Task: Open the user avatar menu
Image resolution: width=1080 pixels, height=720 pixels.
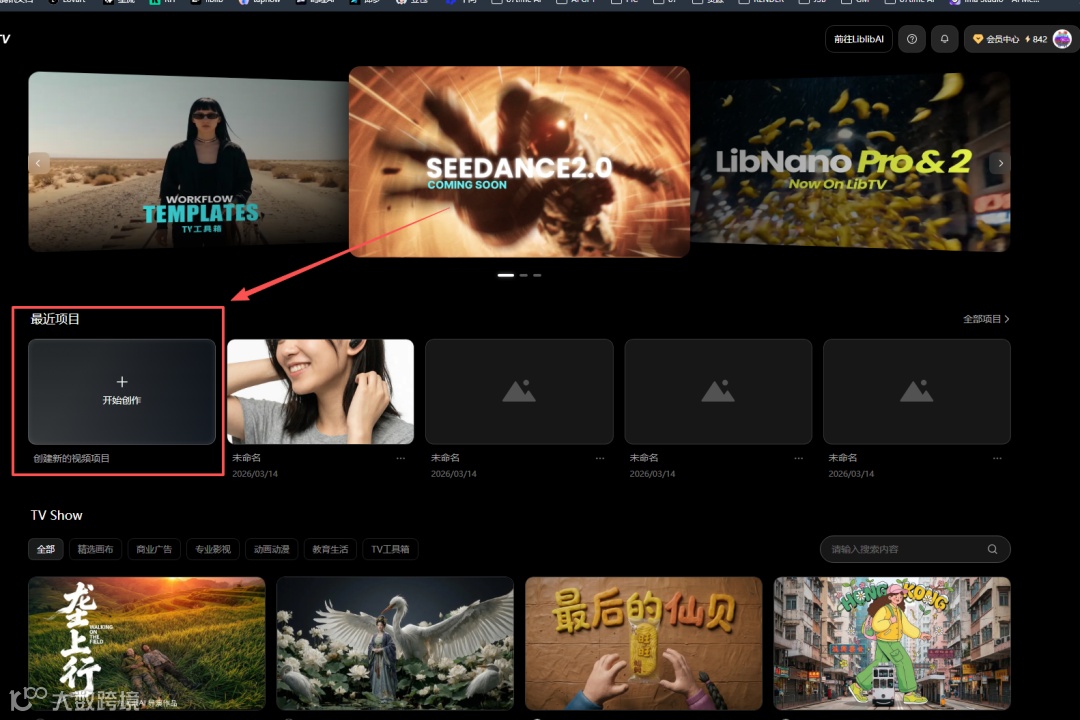Action: coord(1061,39)
